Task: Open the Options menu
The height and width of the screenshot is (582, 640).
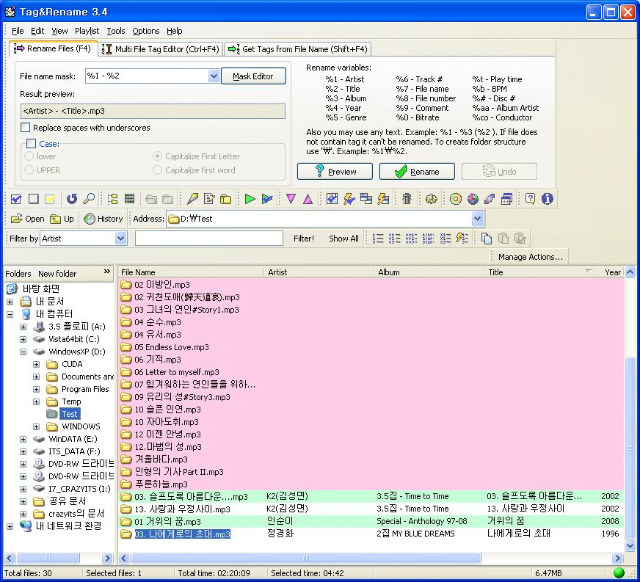Action: coord(146,31)
